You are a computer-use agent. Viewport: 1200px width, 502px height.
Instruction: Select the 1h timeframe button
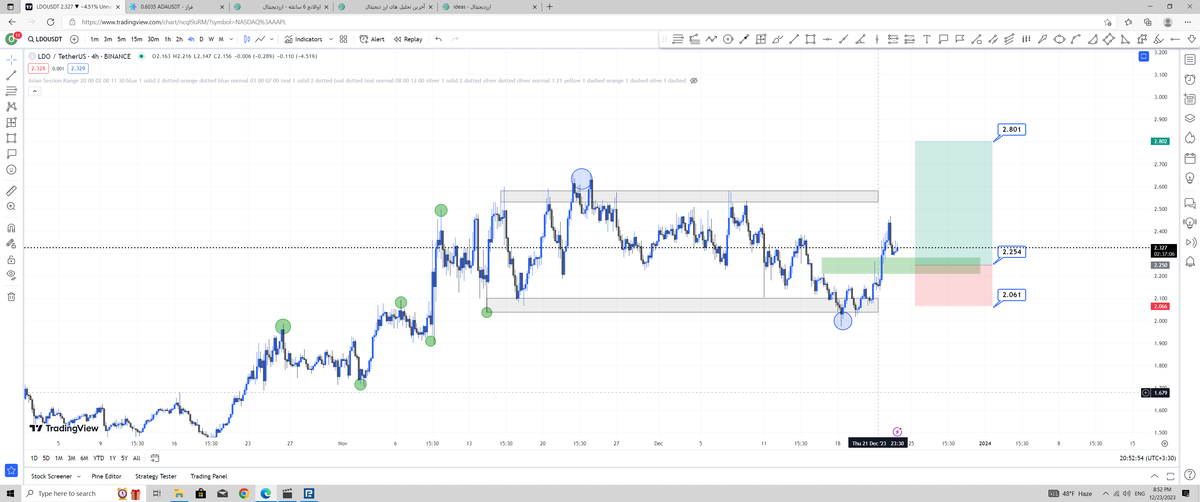[167, 39]
